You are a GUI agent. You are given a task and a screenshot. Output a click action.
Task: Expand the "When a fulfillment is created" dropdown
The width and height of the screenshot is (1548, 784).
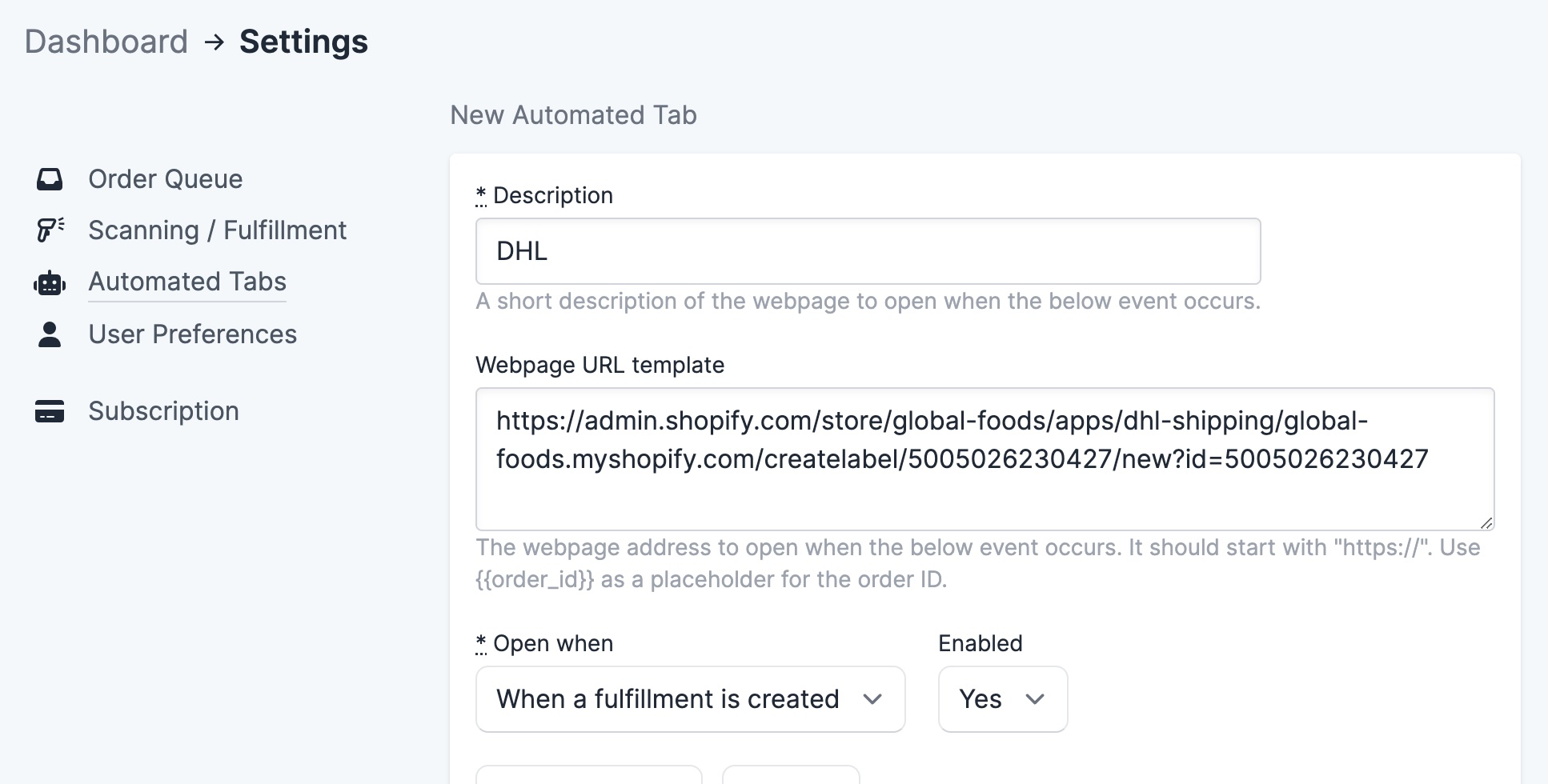pyautogui.click(x=690, y=699)
